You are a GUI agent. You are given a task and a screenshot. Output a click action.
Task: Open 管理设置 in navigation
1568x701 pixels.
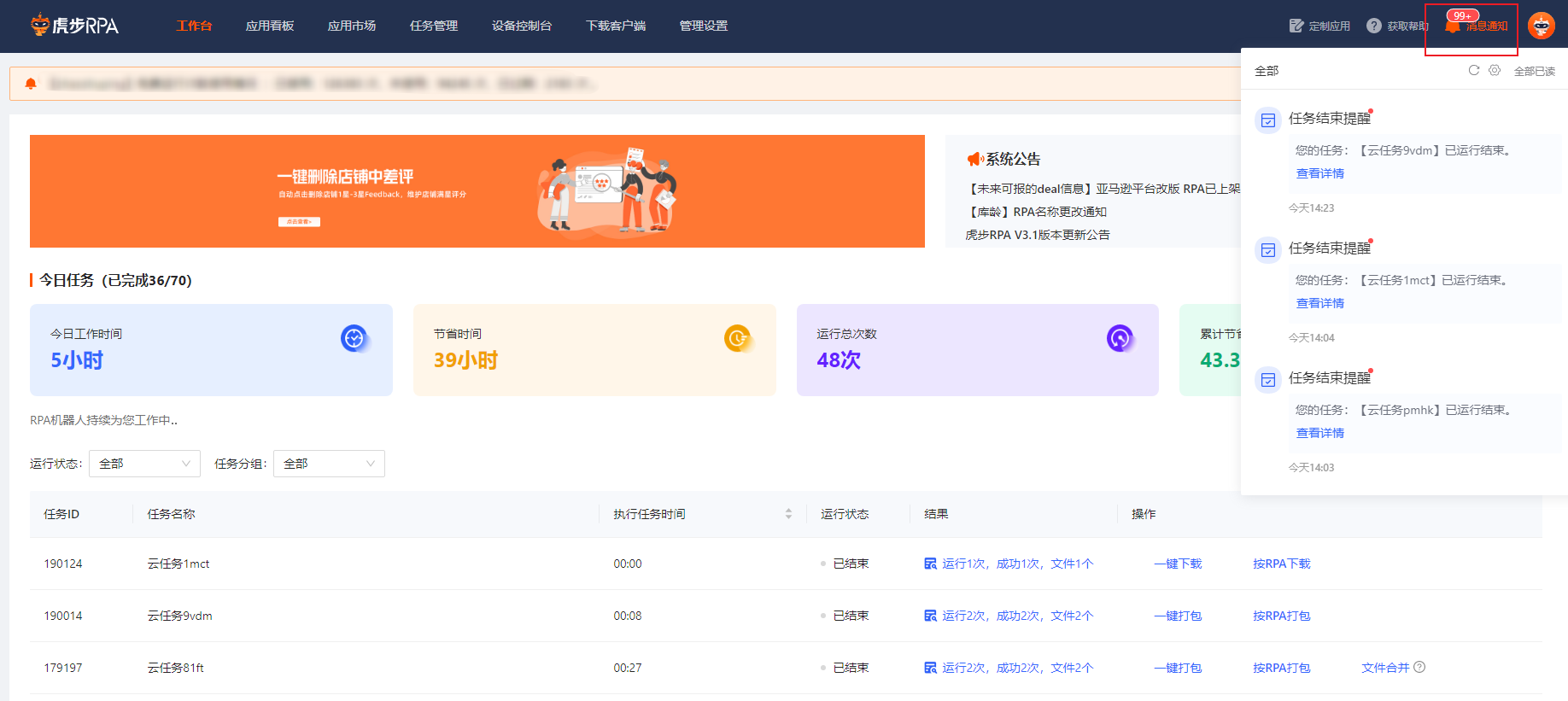coord(704,26)
